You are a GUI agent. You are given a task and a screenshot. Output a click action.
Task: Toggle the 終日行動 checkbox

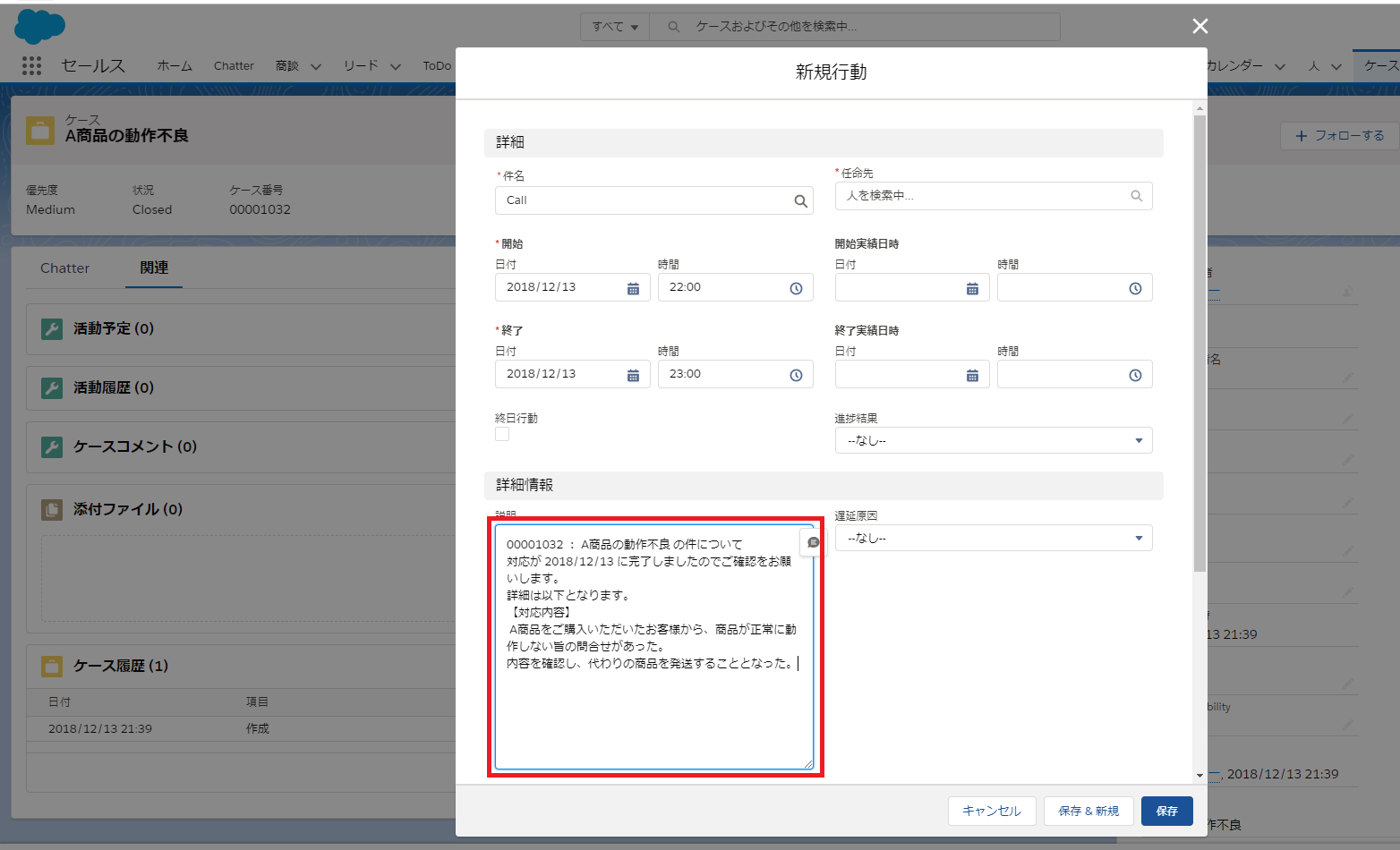[x=502, y=434]
